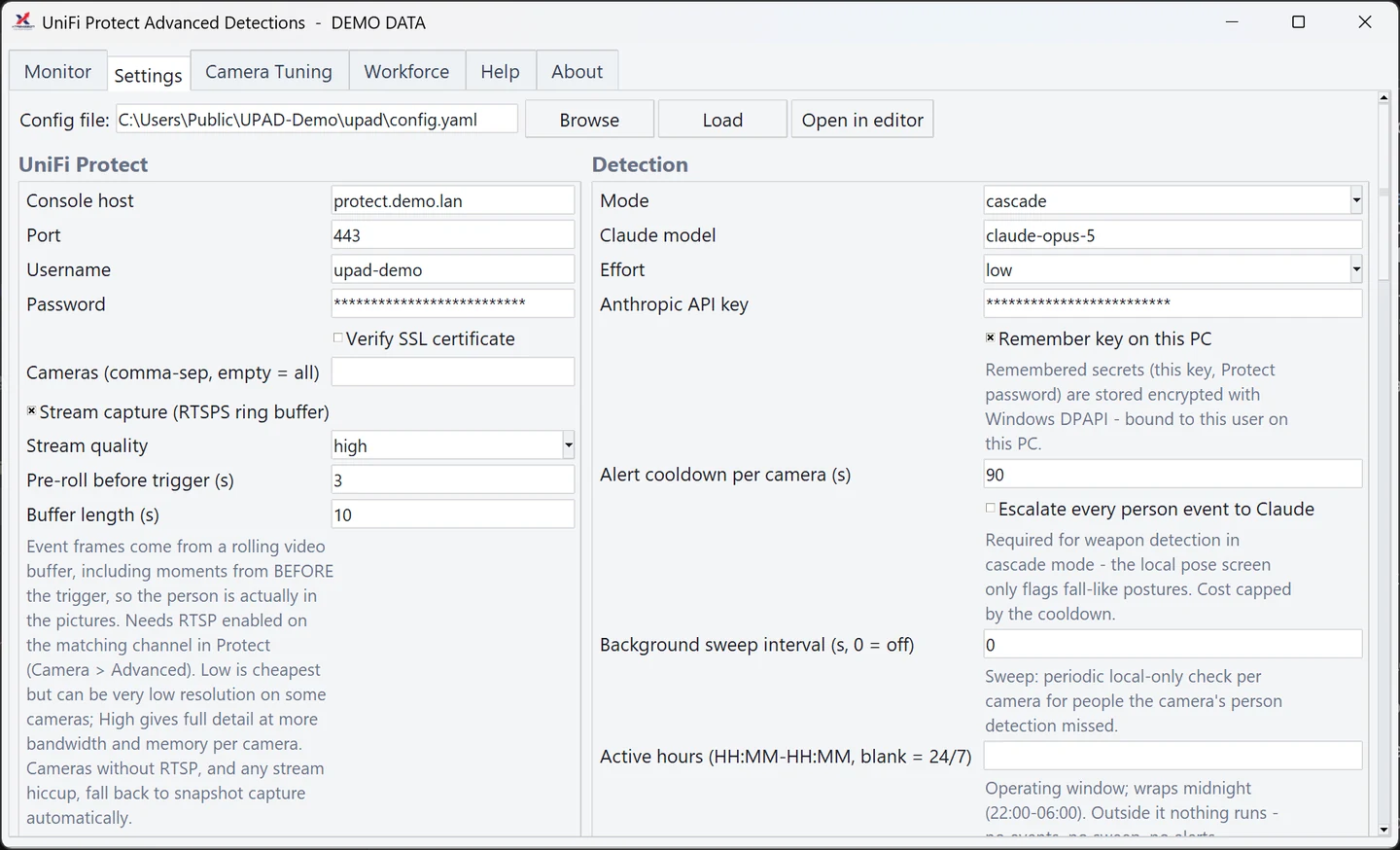This screenshot has height=850, width=1400.
Task: Expand the detection Mode dropdown arrow
Action: (1355, 200)
